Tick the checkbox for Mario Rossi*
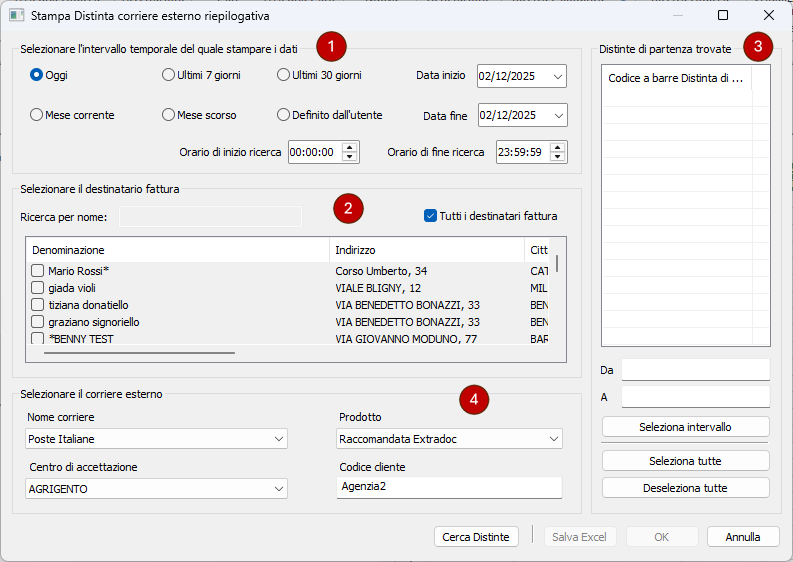 coord(37,271)
